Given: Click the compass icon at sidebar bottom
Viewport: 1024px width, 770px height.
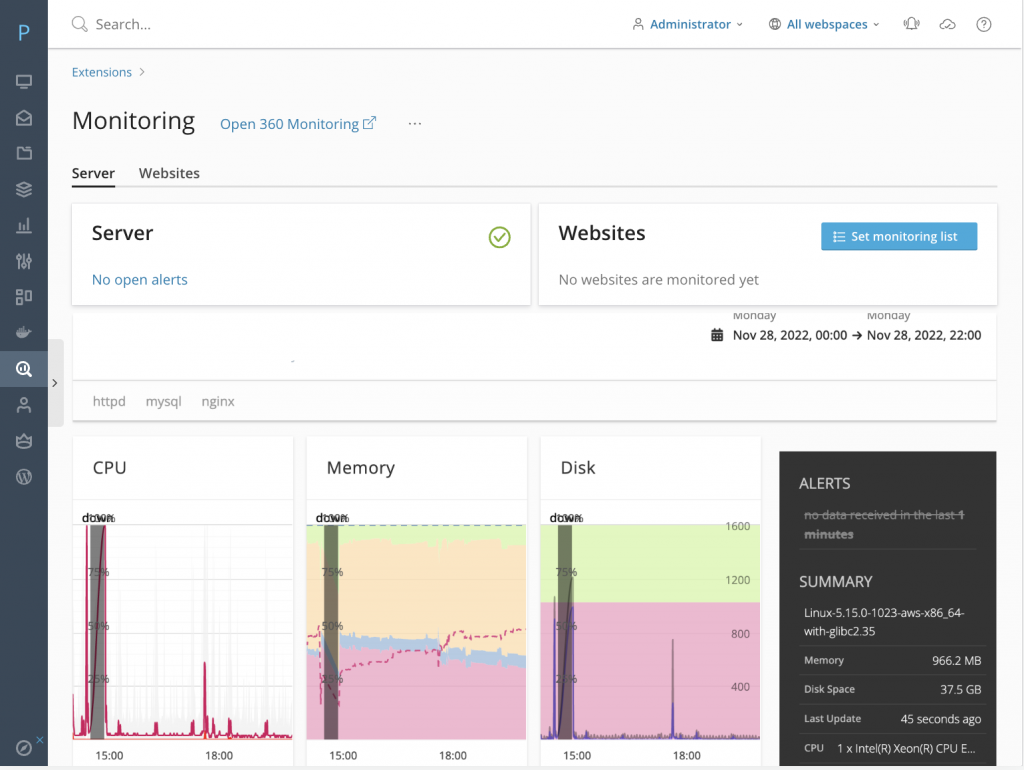Looking at the screenshot, I should click(24, 748).
